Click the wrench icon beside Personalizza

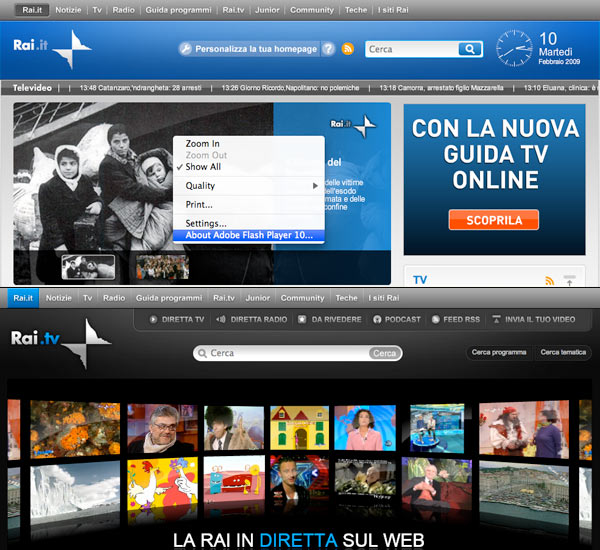[x=186, y=49]
